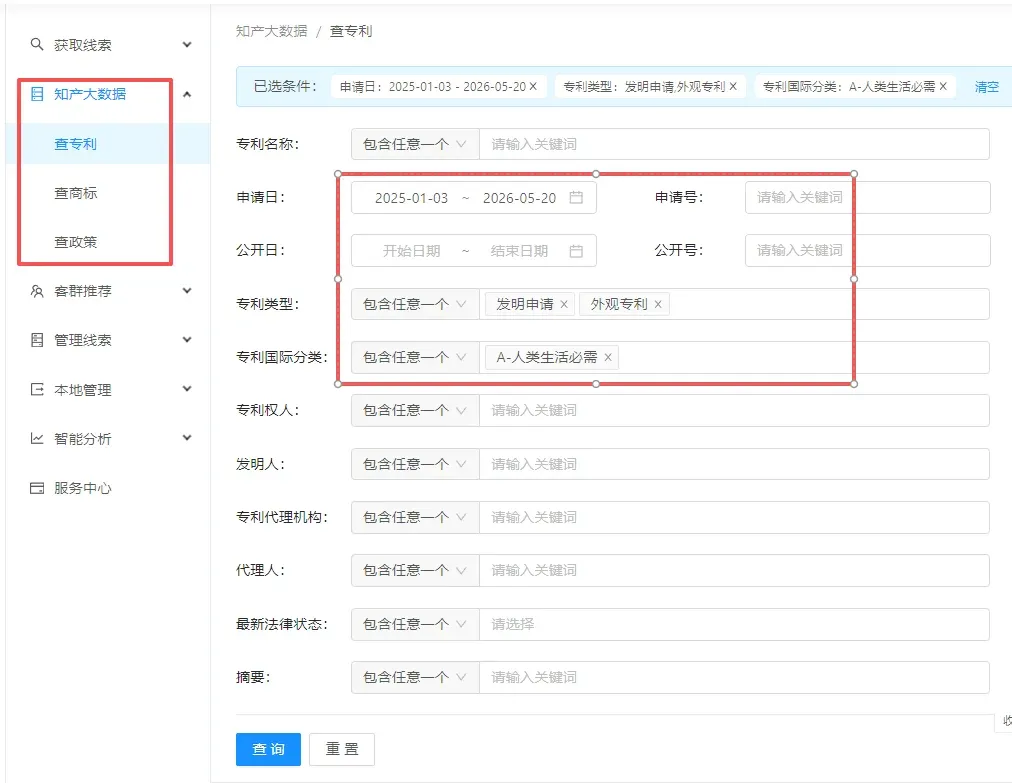
Task: Click the 代理人 keyword input
Action: (734, 571)
